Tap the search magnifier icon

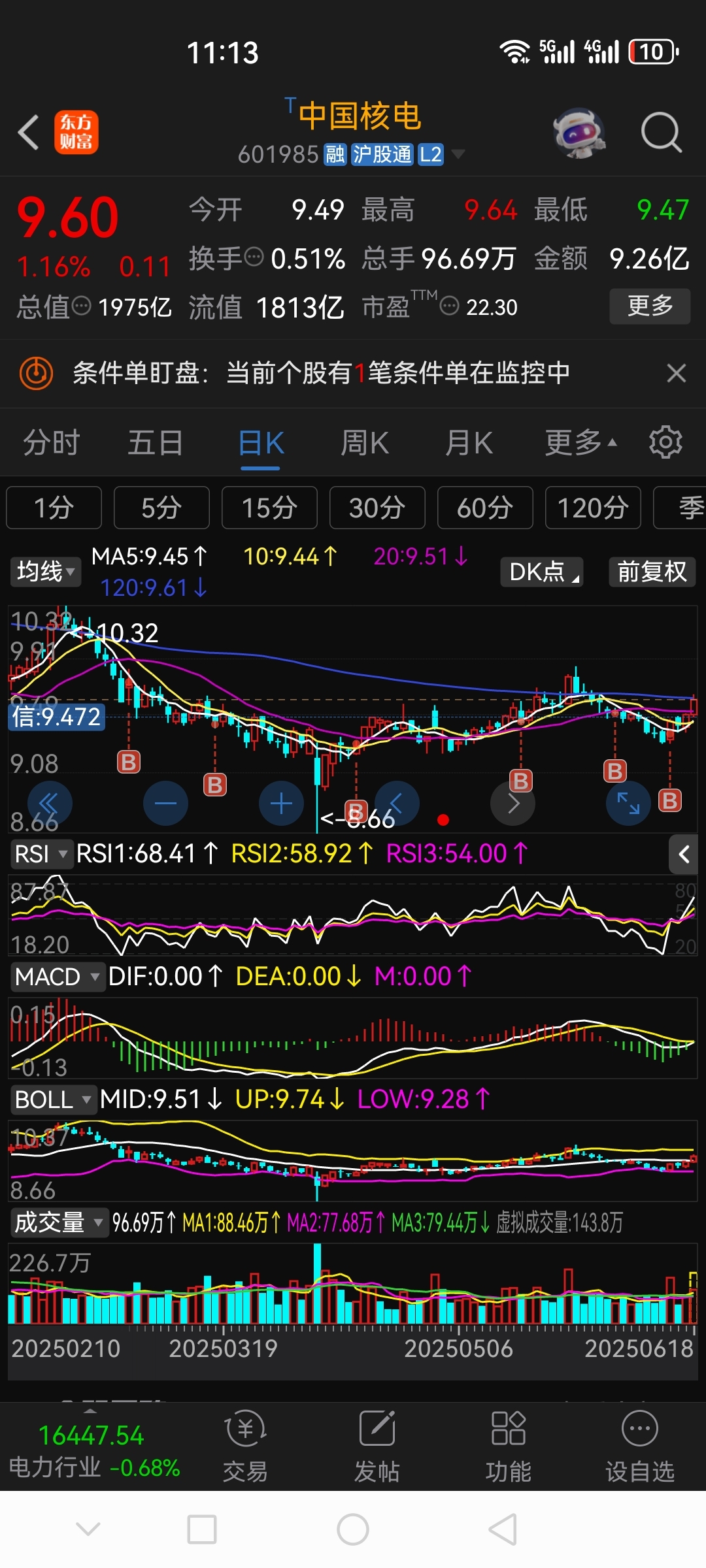click(661, 133)
